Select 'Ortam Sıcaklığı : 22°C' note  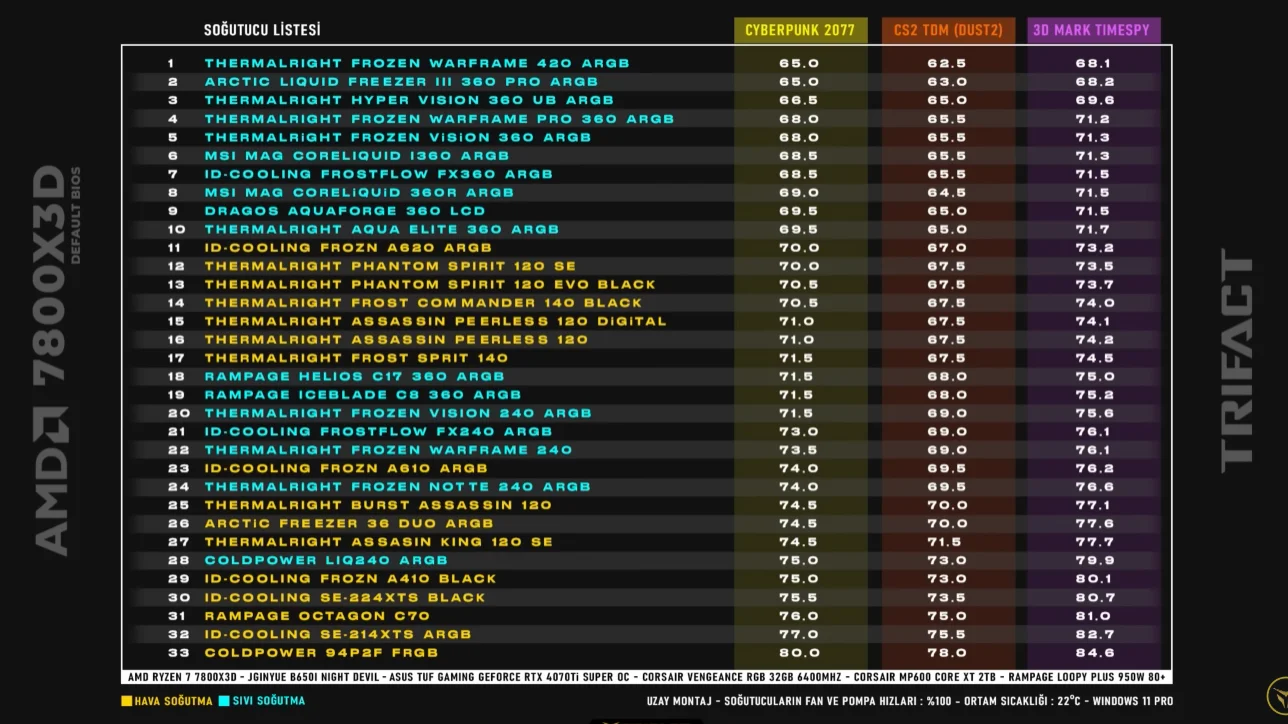1021,701
